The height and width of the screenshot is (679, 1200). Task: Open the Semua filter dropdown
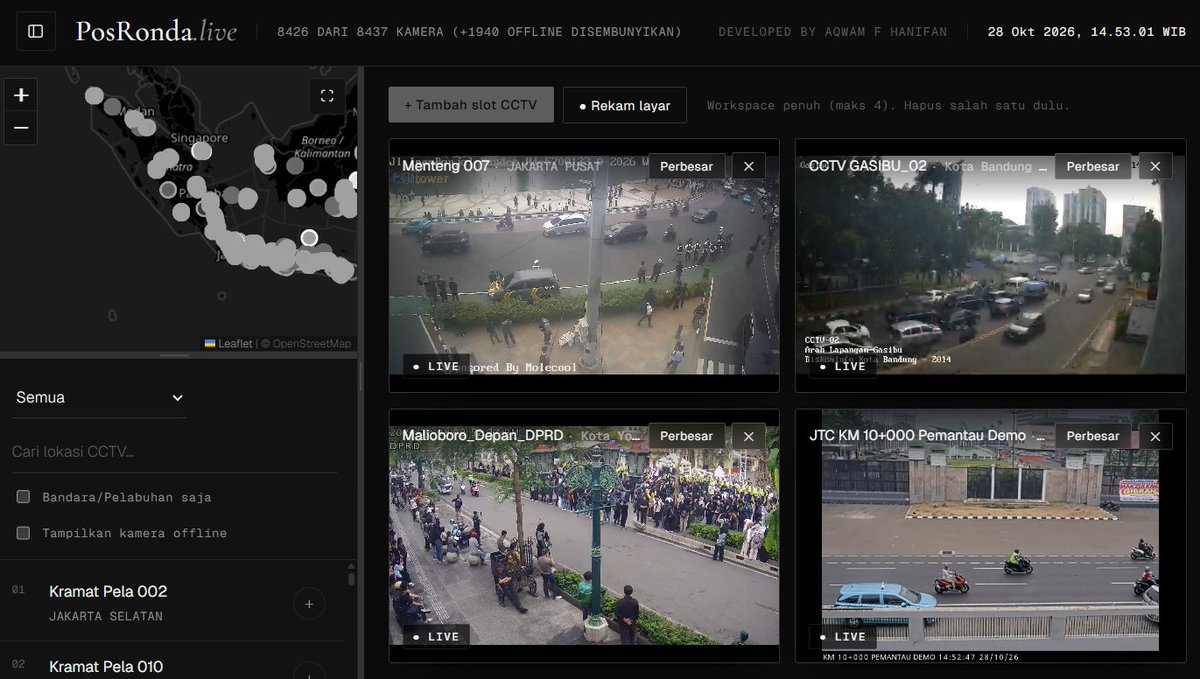point(99,397)
